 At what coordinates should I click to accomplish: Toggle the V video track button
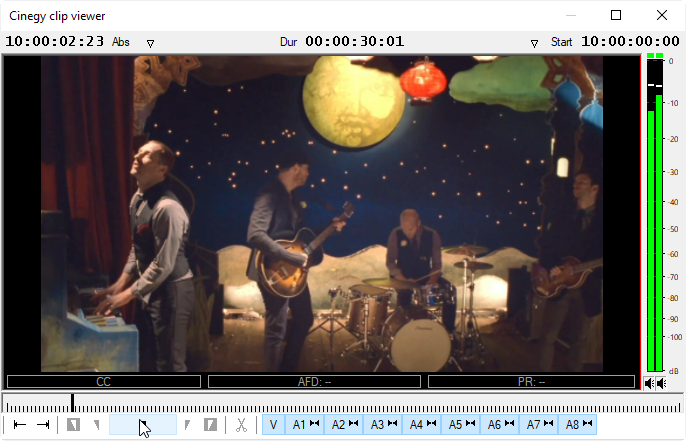pos(273,425)
